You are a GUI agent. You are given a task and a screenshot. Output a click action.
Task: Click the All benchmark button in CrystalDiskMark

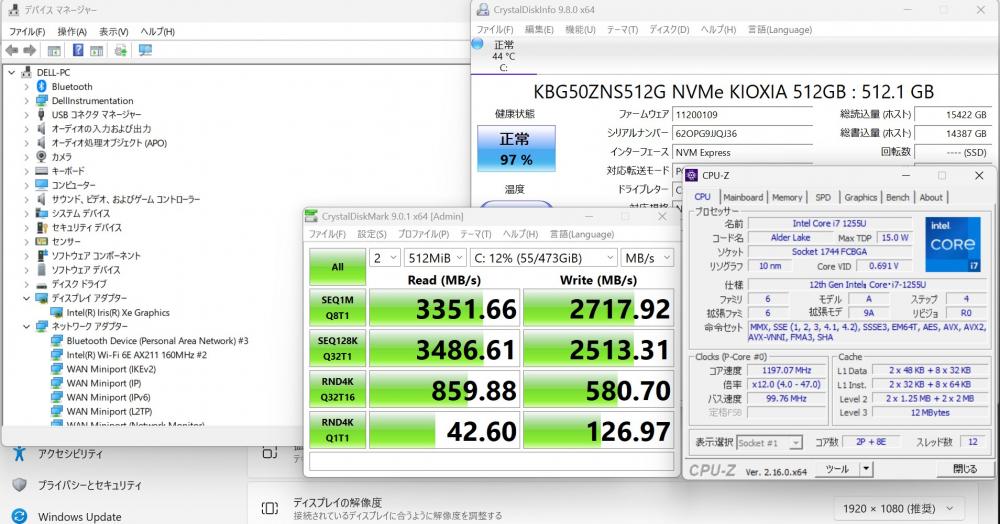337,266
